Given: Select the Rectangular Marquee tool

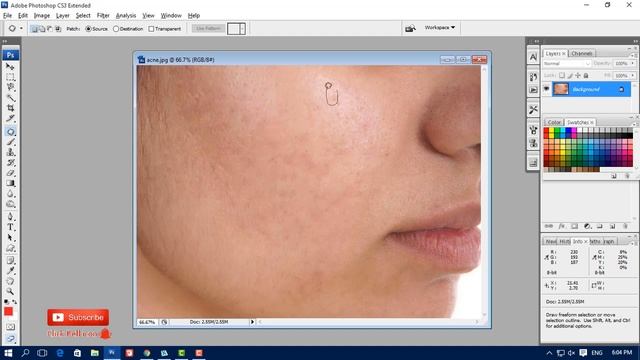Looking at the screenshot, I should pyautogui.click(x=10, y=77).
